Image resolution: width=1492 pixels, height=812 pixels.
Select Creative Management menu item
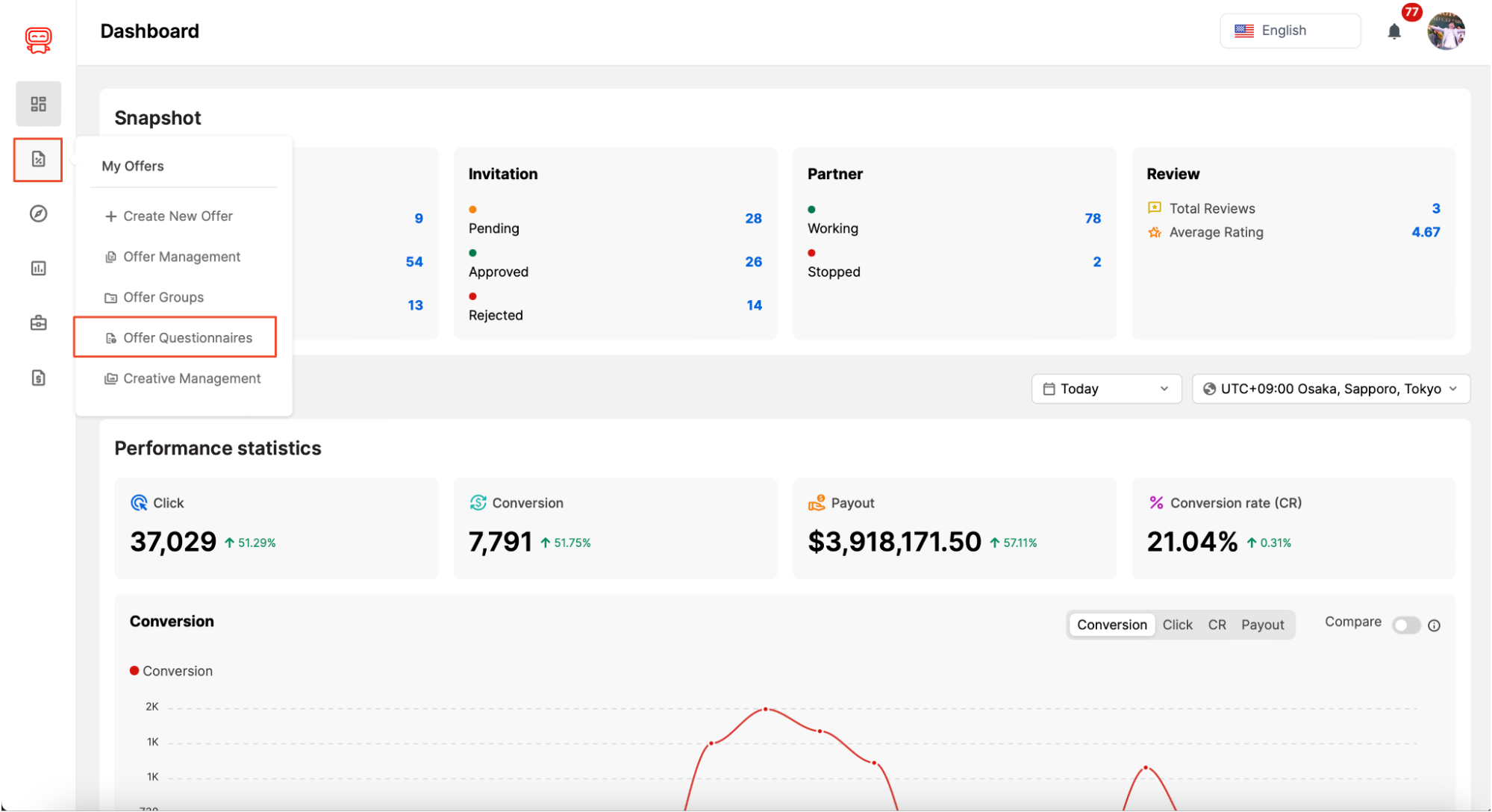click(192, 378)
